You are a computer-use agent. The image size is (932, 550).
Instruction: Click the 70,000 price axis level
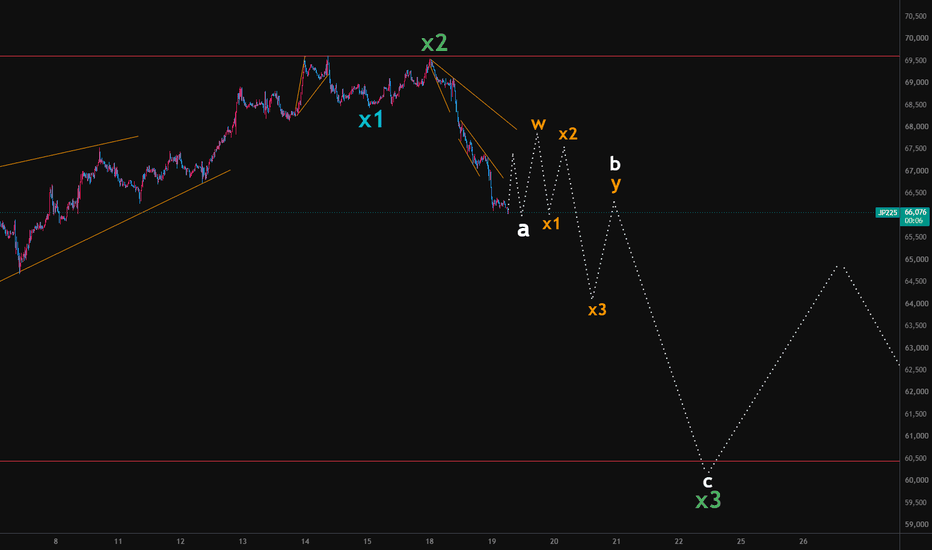click(x=916, y=38)
